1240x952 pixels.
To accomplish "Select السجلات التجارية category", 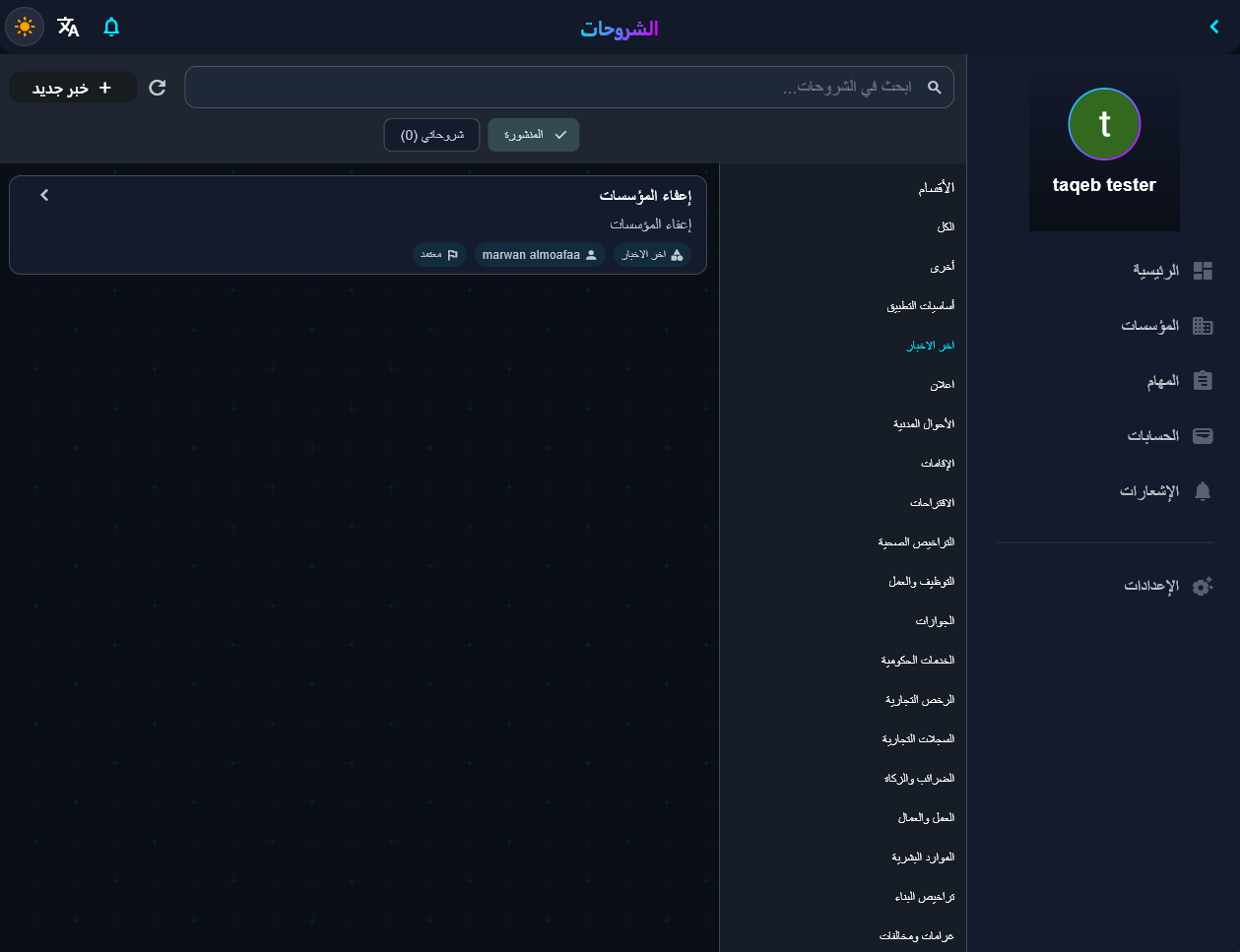I will pos(918,738).
